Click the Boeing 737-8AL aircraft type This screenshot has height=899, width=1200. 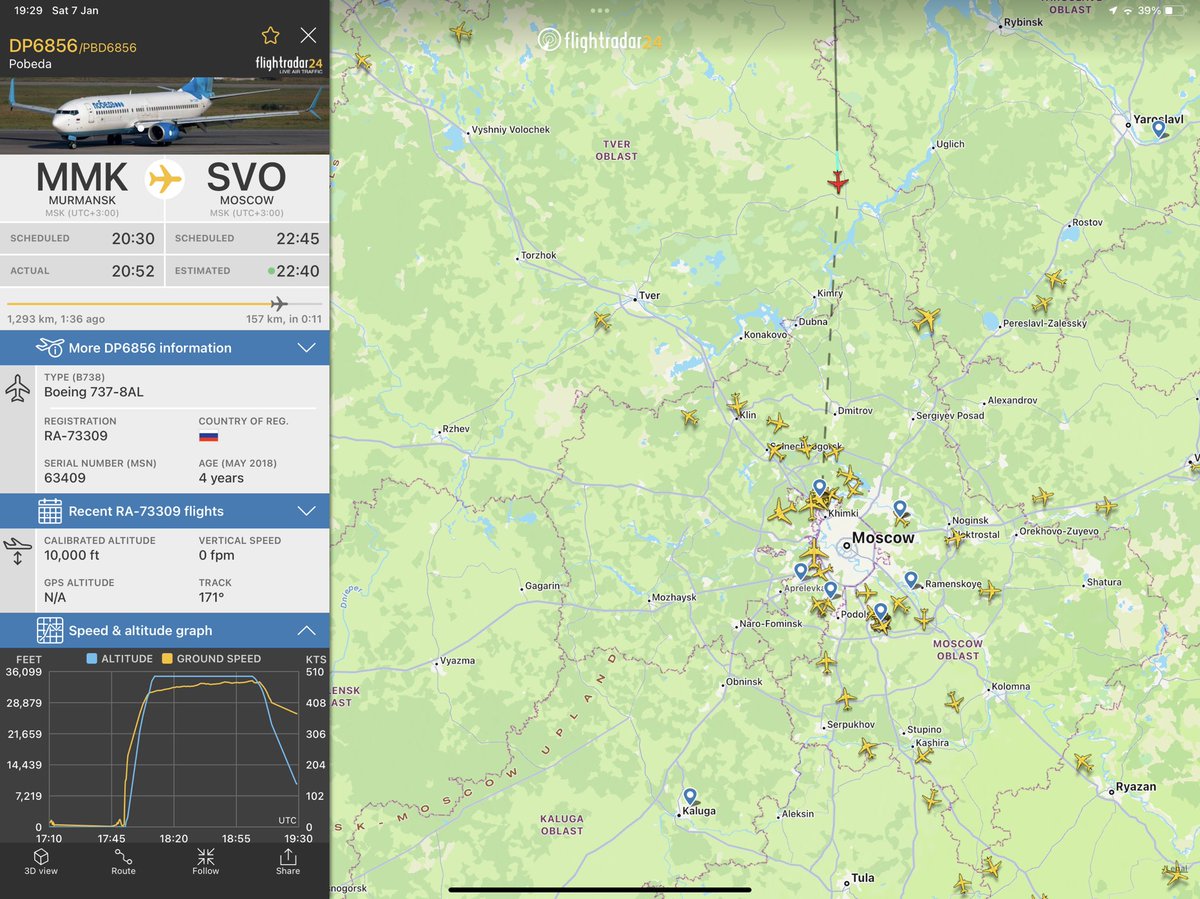click(x=94, y=392)
